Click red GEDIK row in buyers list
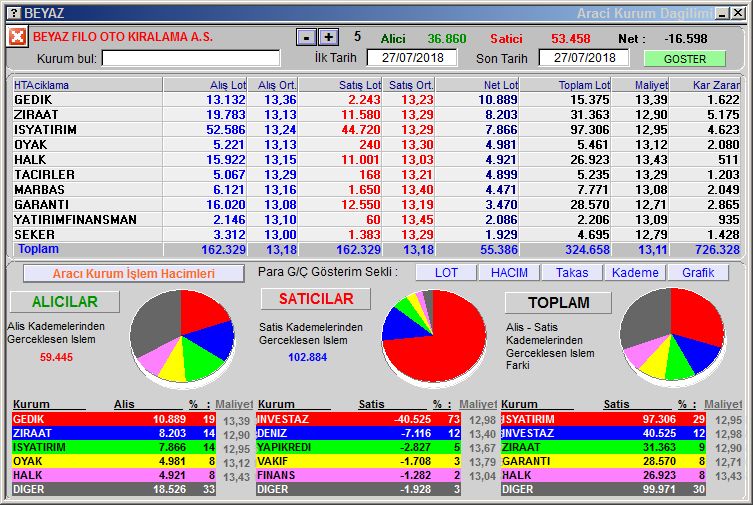 coord(114,419)
